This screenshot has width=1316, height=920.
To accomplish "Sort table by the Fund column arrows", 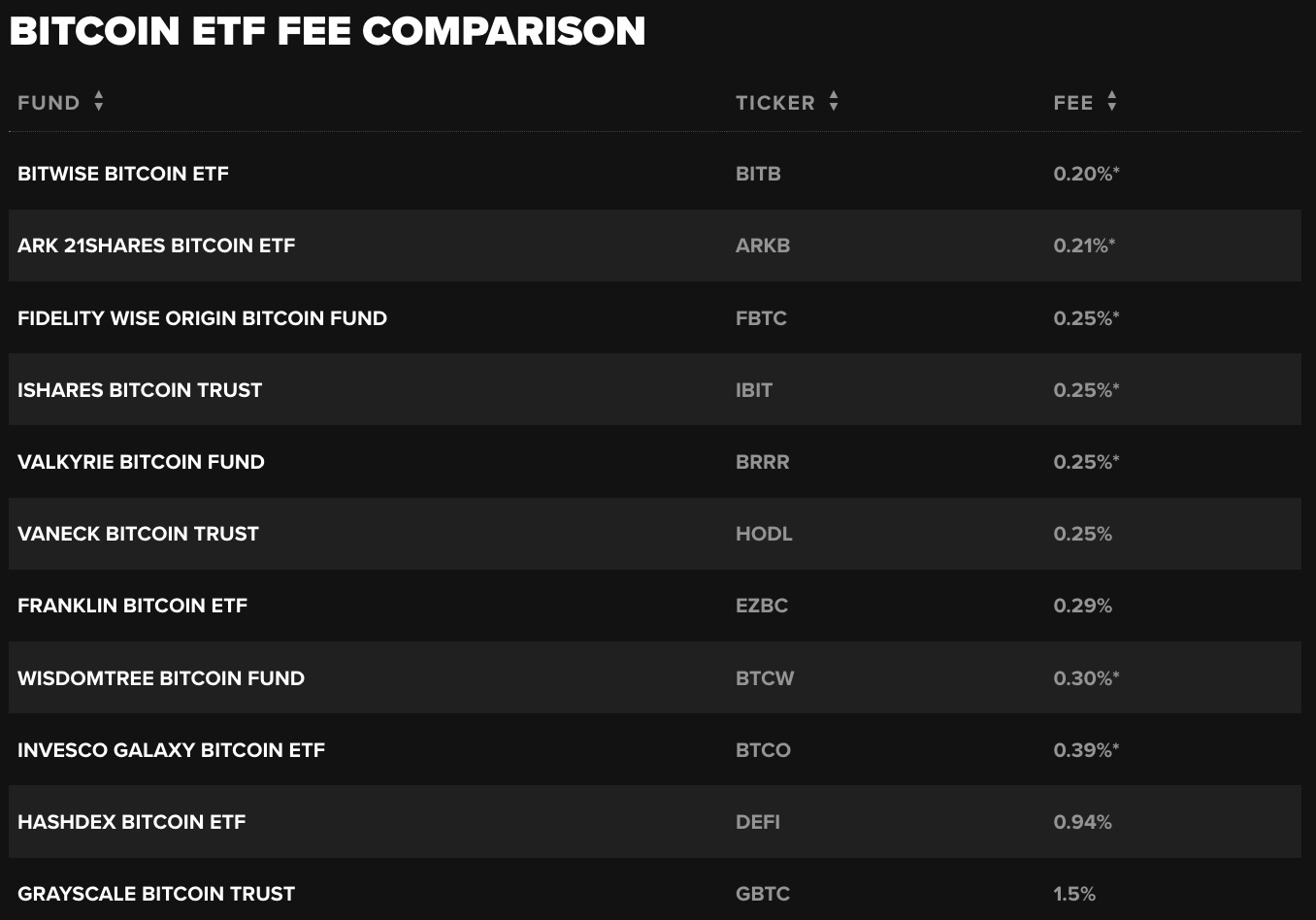I will (x=99, y=102).
